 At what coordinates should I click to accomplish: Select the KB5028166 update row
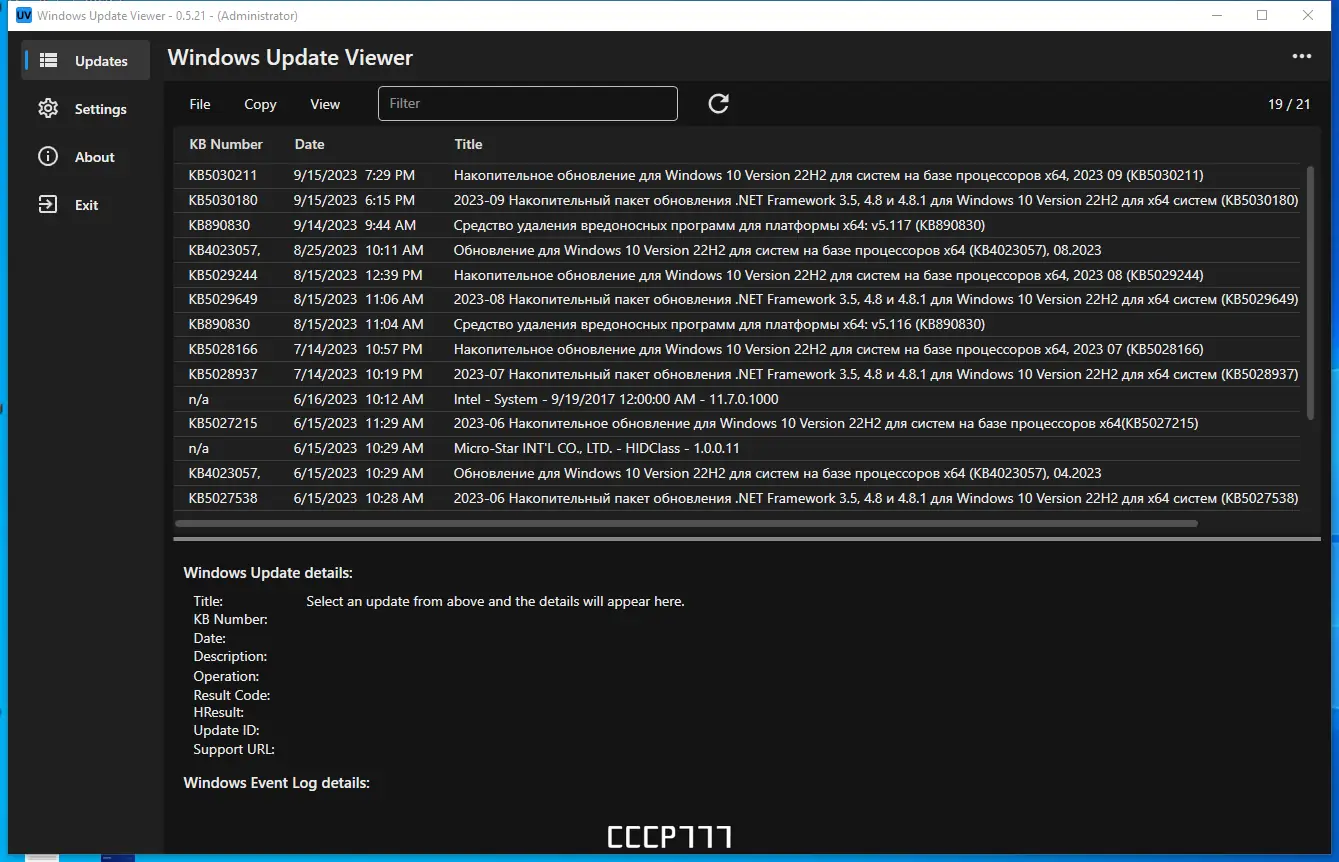coord(738,349)
